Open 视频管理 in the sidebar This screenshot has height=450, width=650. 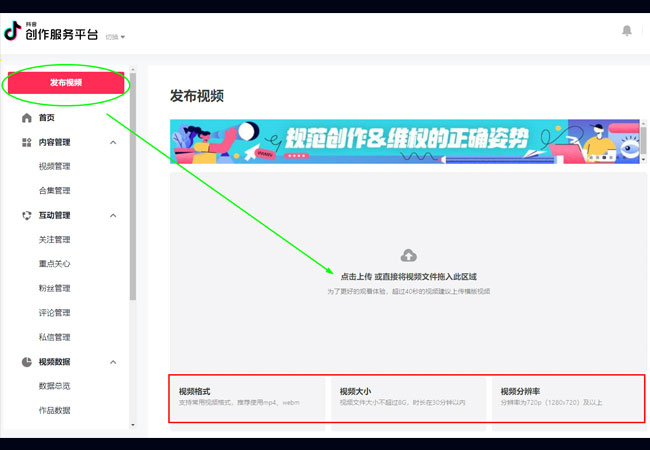tap(54, 167)
